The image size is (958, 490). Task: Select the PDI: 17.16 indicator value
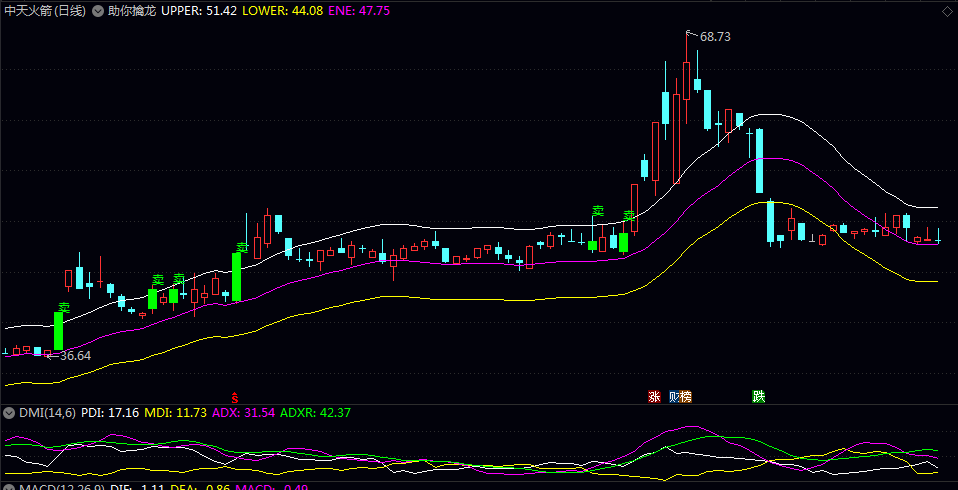[x=110, y=412]
